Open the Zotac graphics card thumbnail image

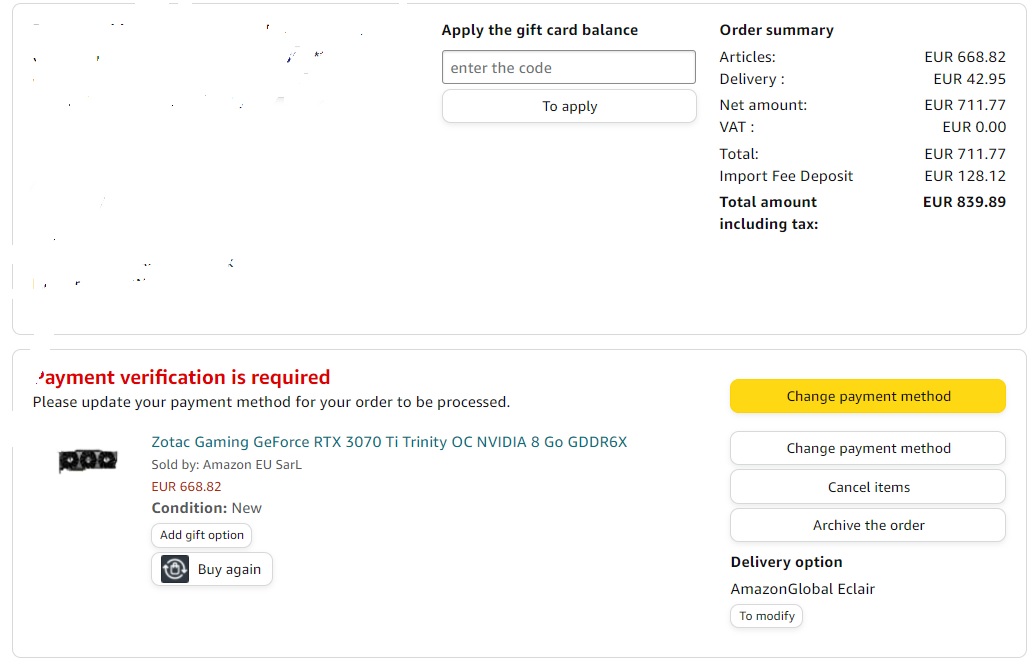(x=88, y=460)
